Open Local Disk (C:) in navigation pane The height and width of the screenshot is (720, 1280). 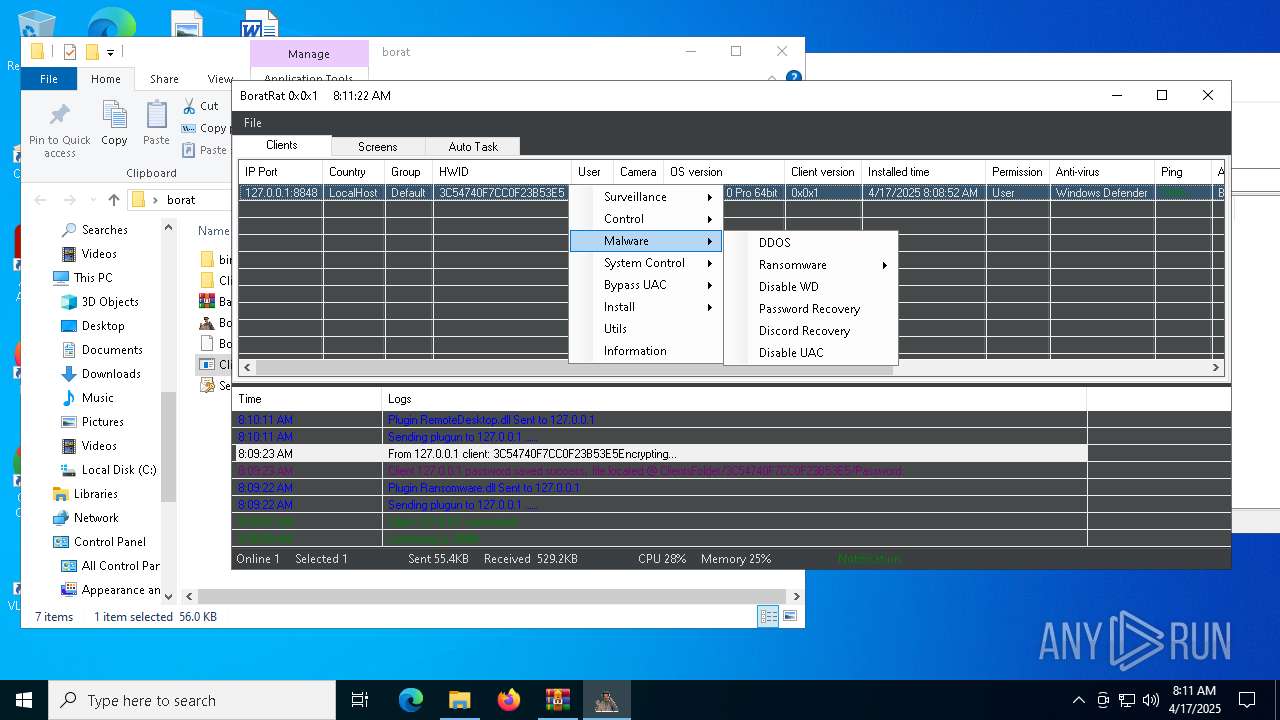(119, 470)
